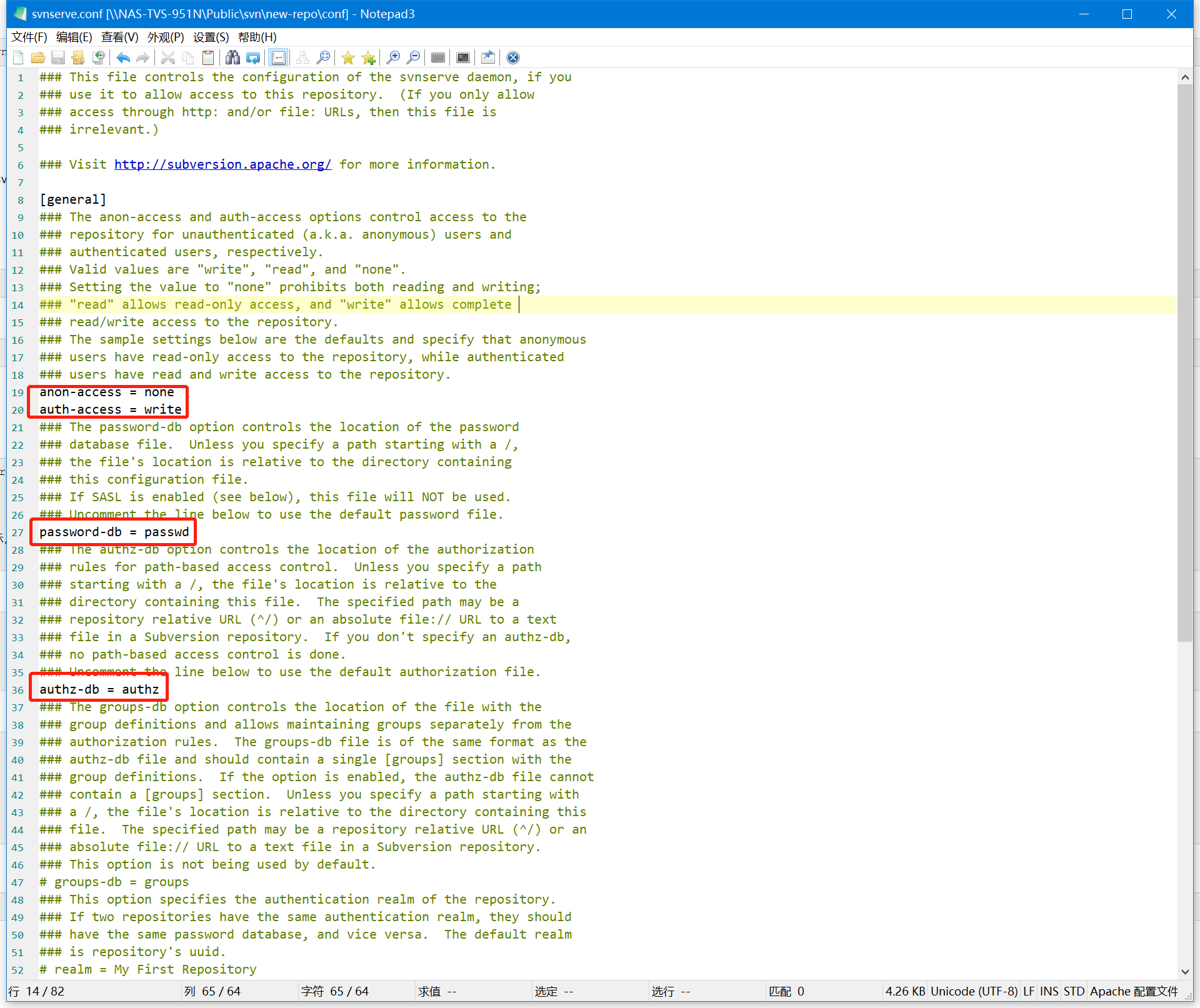This screenshot has height=1008, width=1200.
Task: Toggle INS insert mode in status bar
Action: click(x=1049, y=991)
